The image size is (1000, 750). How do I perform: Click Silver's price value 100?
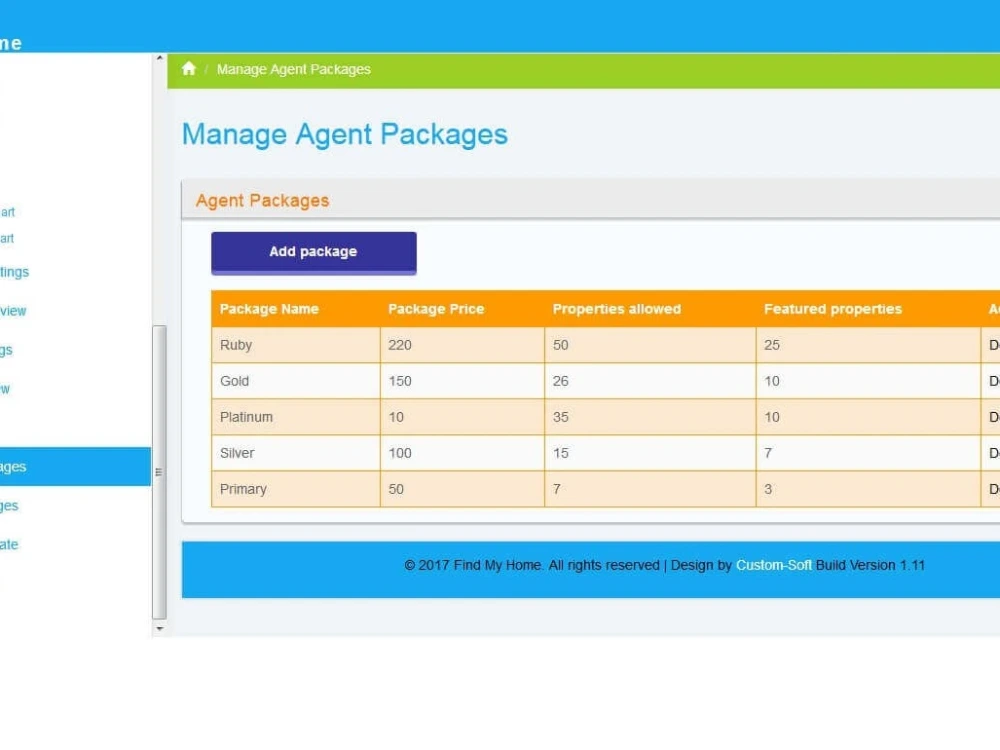[x=400, y=453]
